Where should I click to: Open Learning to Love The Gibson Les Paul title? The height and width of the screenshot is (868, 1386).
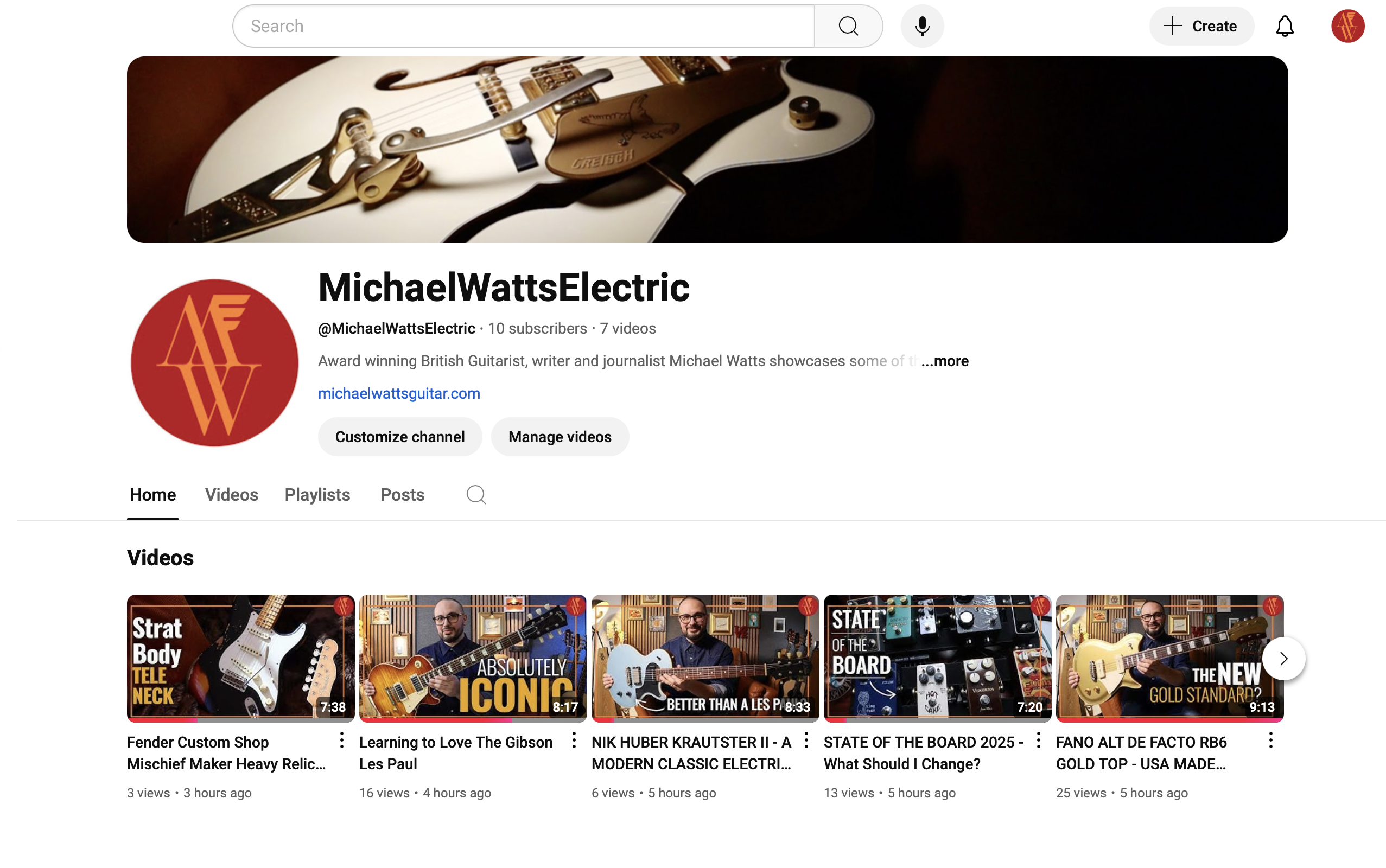(456, 753)
